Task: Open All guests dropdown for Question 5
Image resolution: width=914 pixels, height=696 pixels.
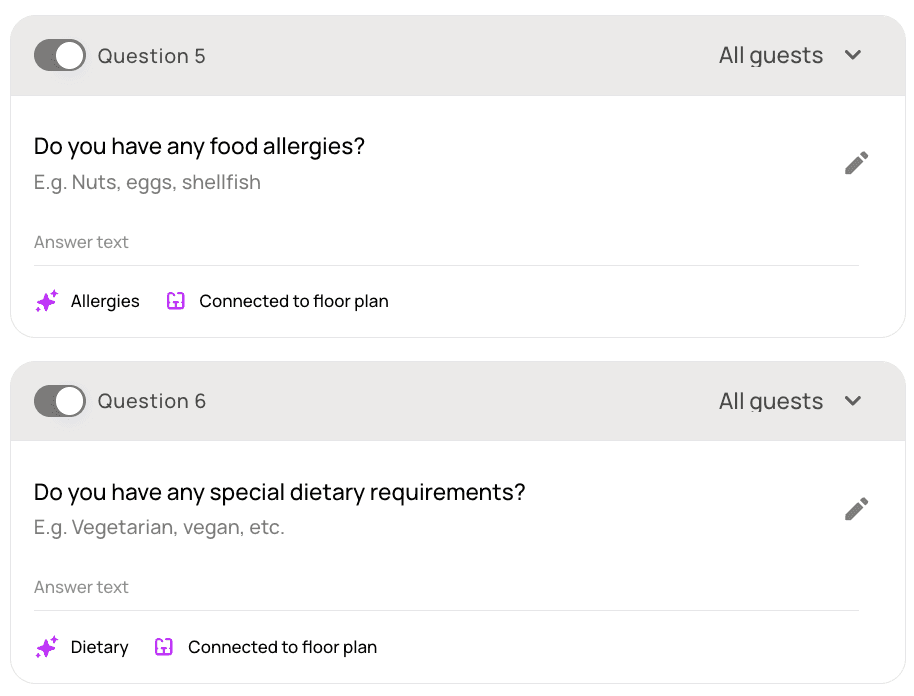Action: pyautogui.click(x=771, y=56)
